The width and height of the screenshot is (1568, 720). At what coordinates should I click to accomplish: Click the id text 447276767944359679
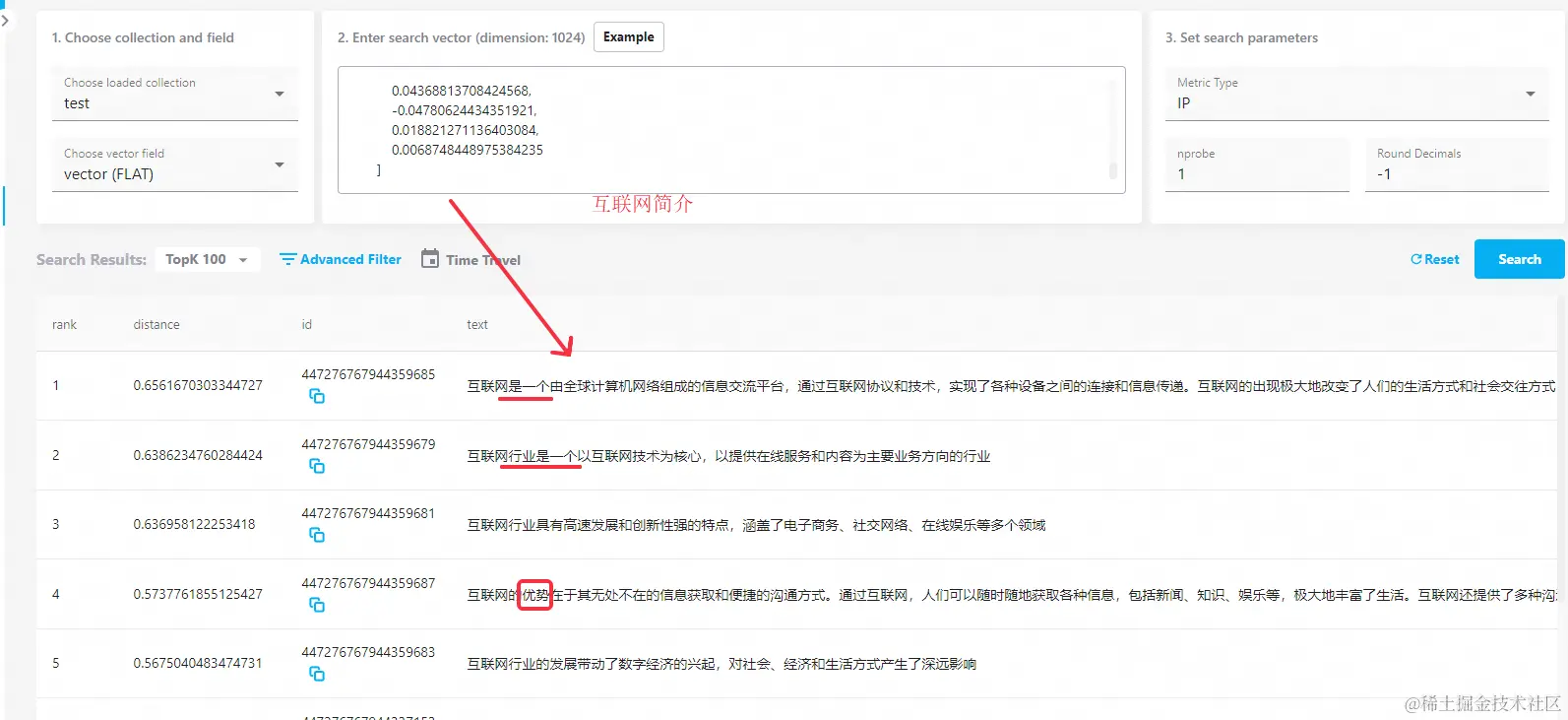(x=368, y=444)
